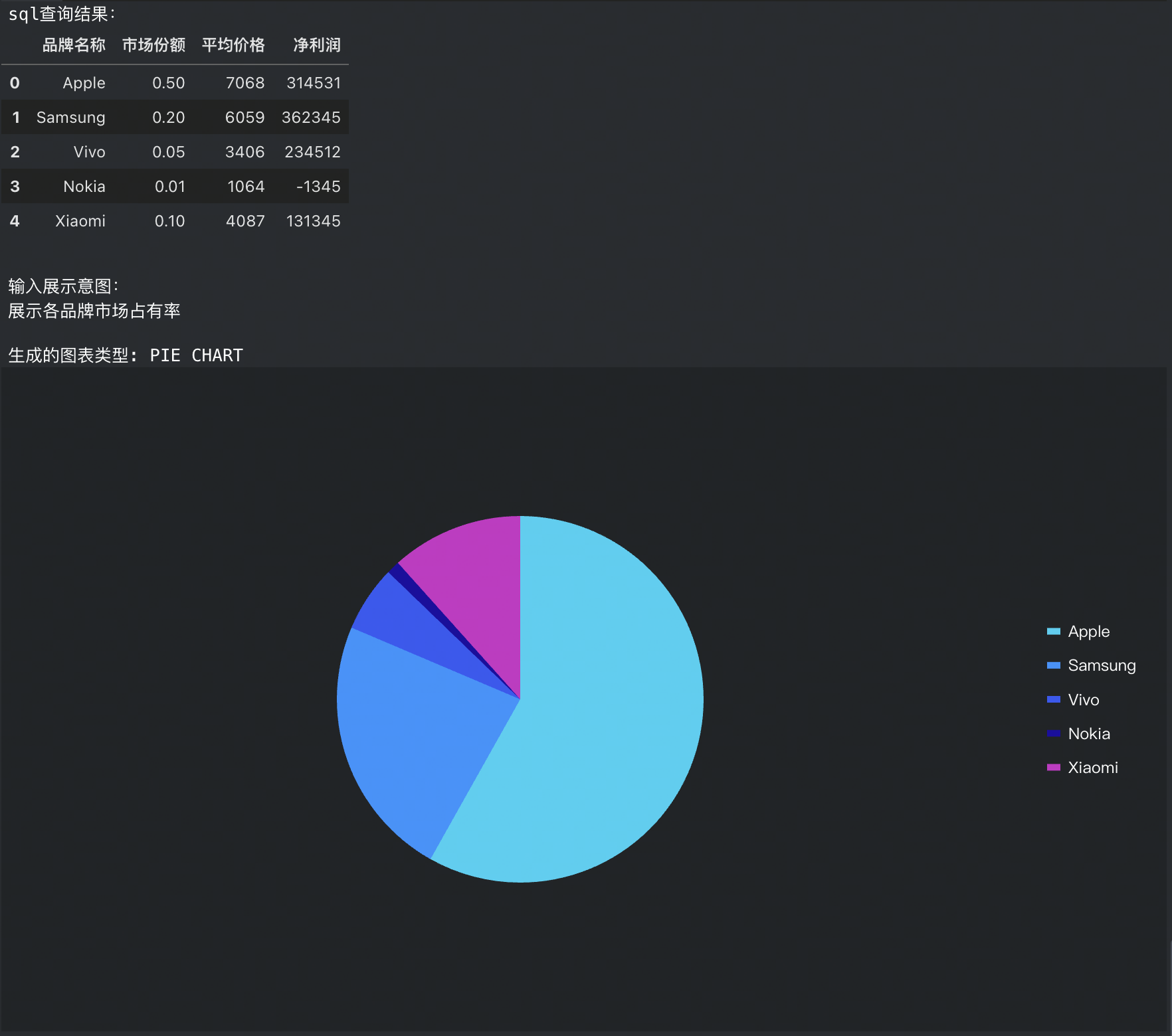Image resolution: width=1172 pixels, height=1036 pixels.
Task: Click net profit value -1345
Action: click(318, 187)
